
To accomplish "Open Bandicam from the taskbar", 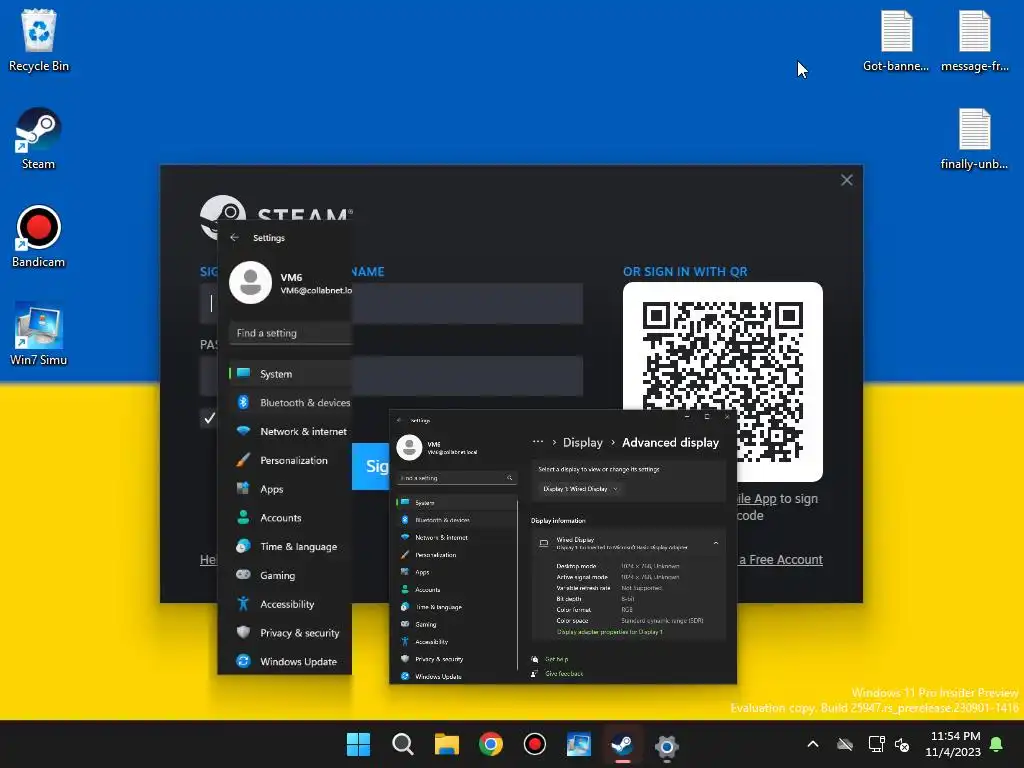I will (535, 744).
